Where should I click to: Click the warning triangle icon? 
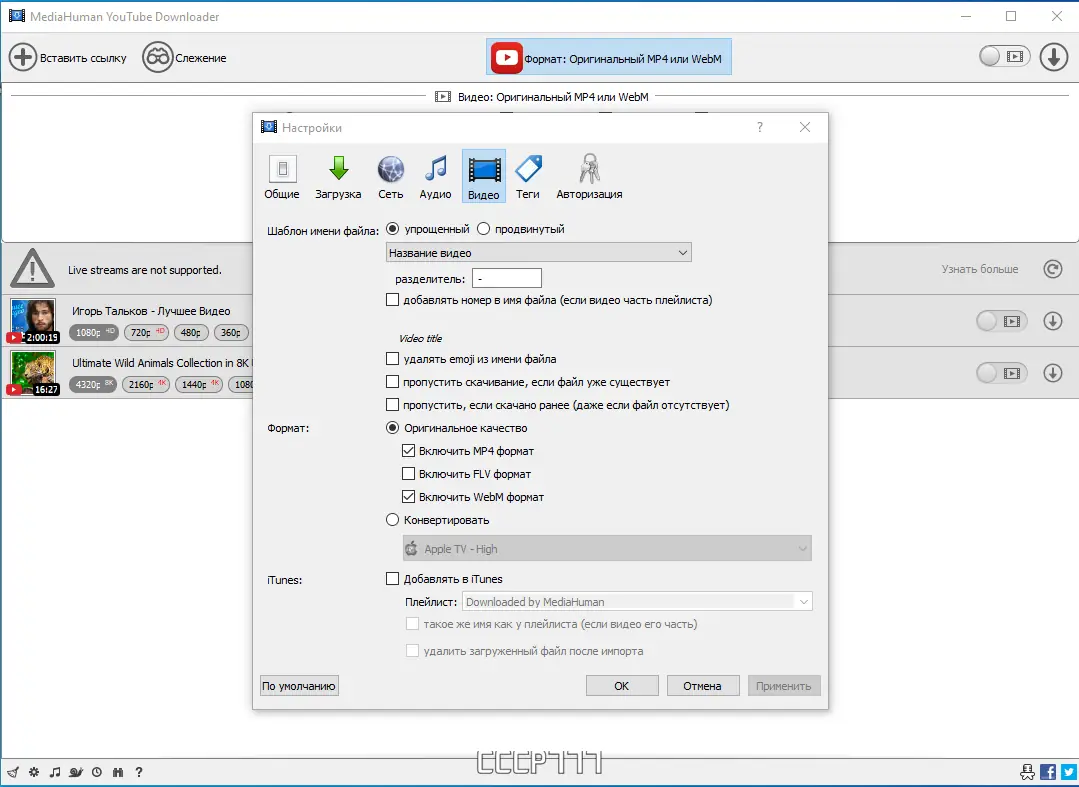coord(32,269)
